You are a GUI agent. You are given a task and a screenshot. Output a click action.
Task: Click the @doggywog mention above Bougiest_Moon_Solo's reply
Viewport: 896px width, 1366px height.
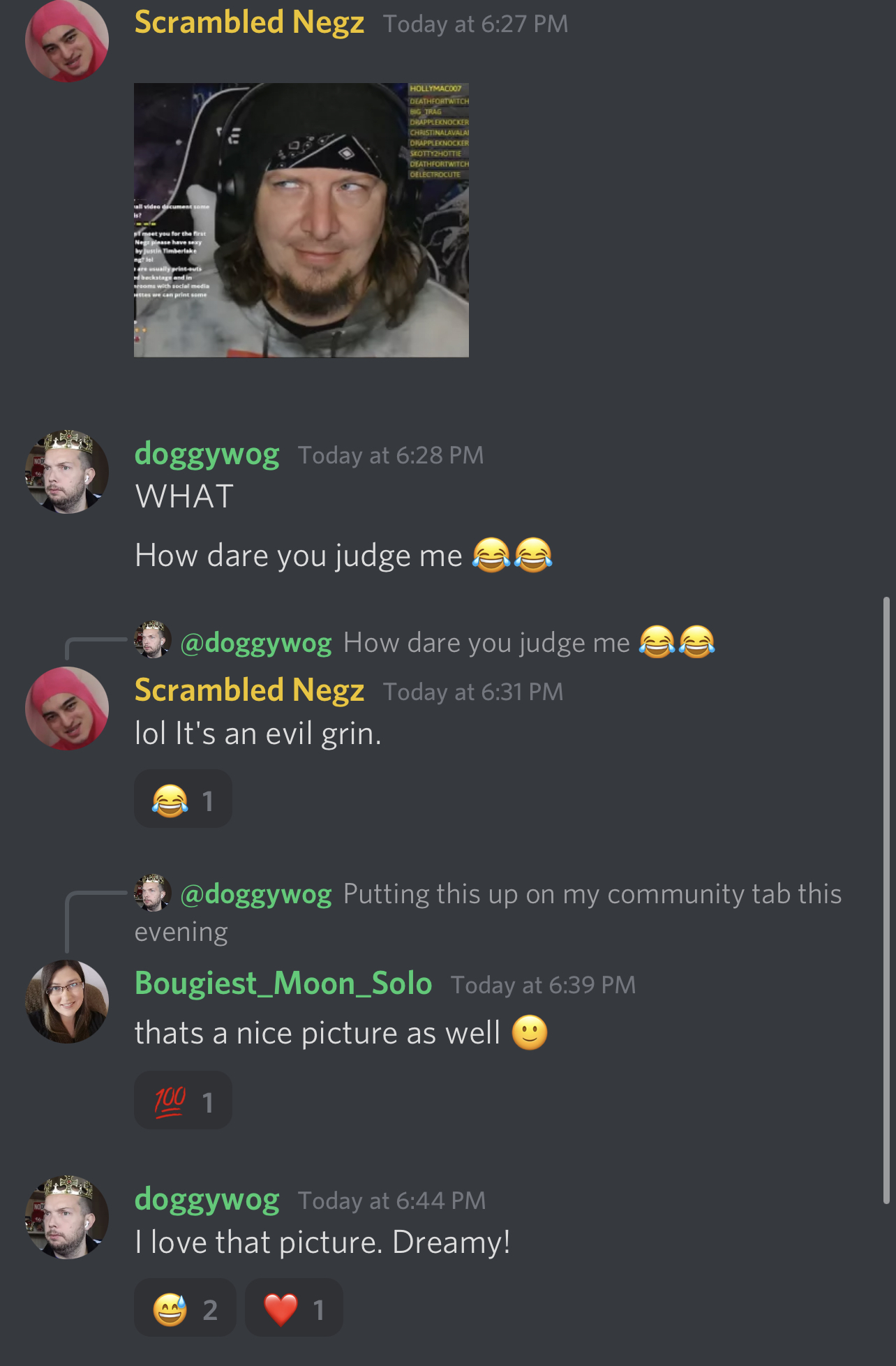click(x=256, y=893)
